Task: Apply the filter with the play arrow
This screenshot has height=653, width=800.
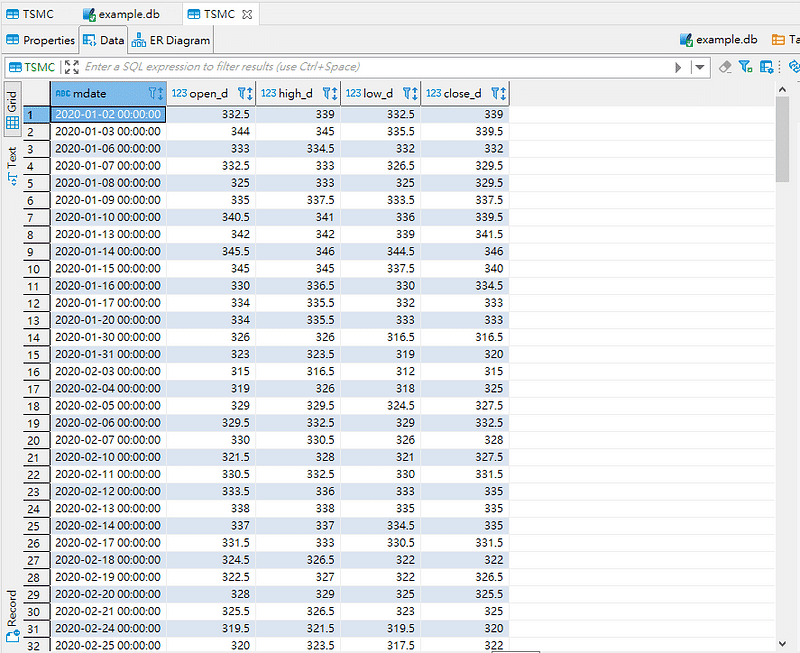Action: [x=678, y=67]
